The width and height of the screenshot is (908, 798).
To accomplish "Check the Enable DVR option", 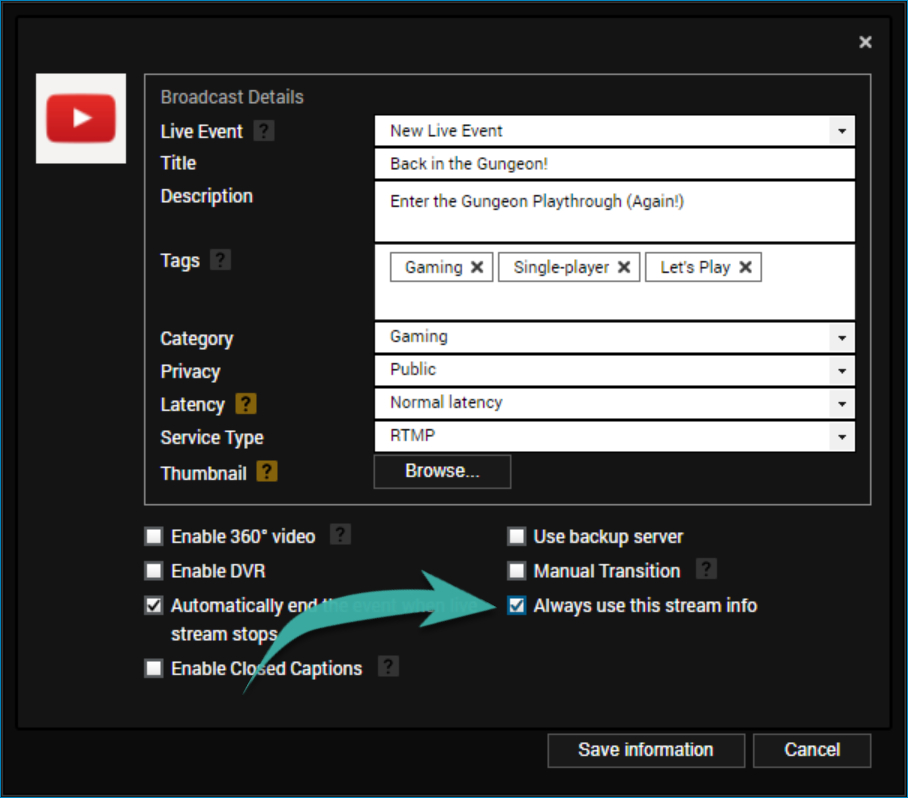I will 154,571.
